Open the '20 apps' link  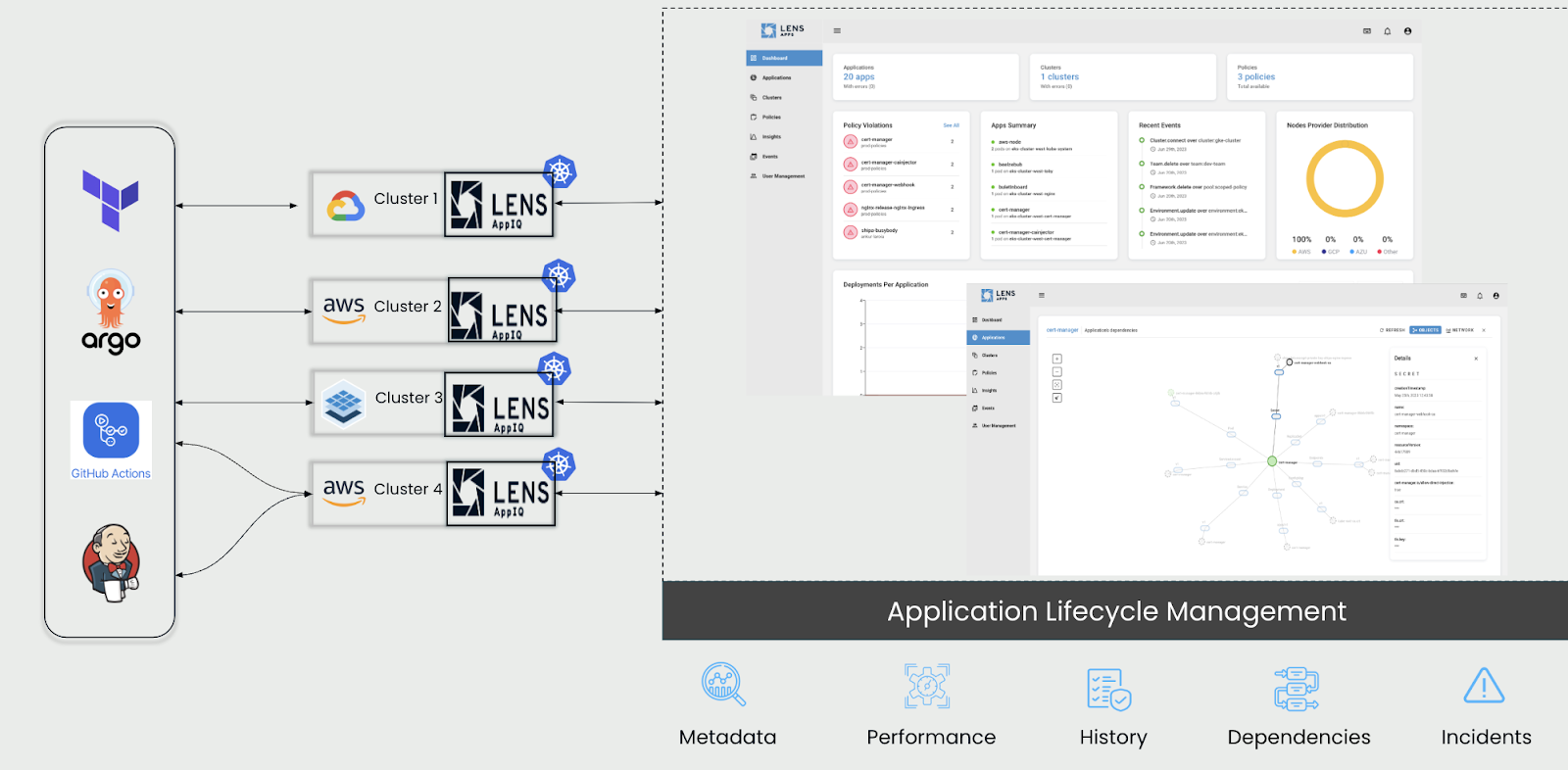click(859, 76)
